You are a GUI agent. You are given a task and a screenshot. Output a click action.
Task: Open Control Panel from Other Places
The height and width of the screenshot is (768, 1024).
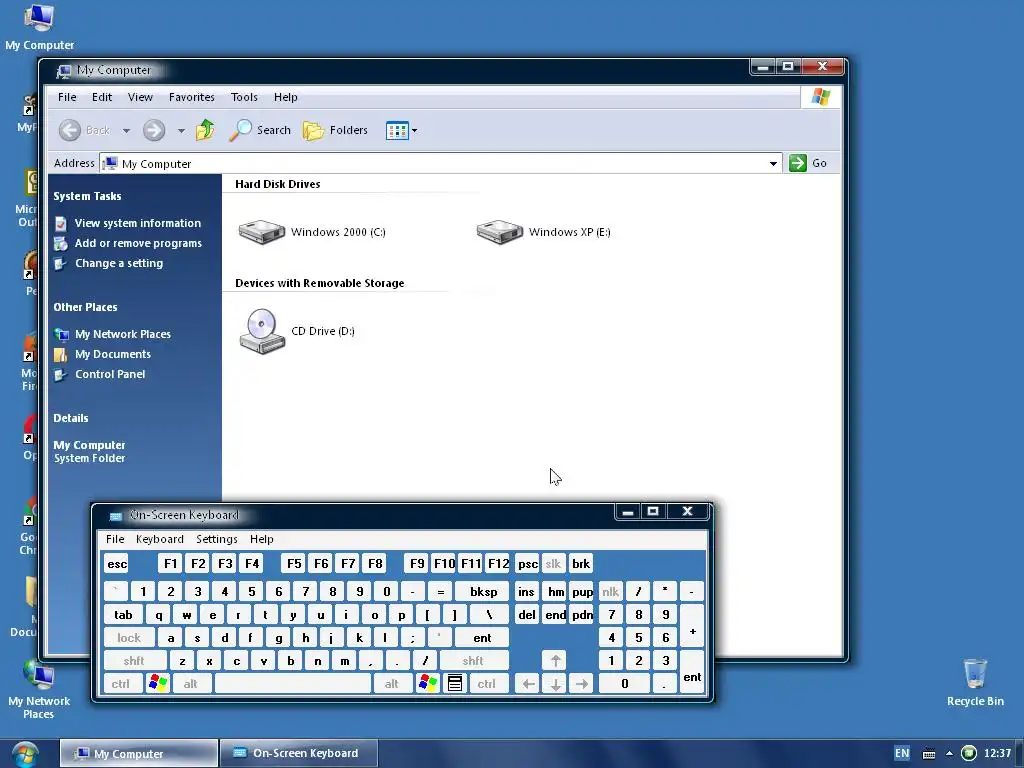point(110,374)
